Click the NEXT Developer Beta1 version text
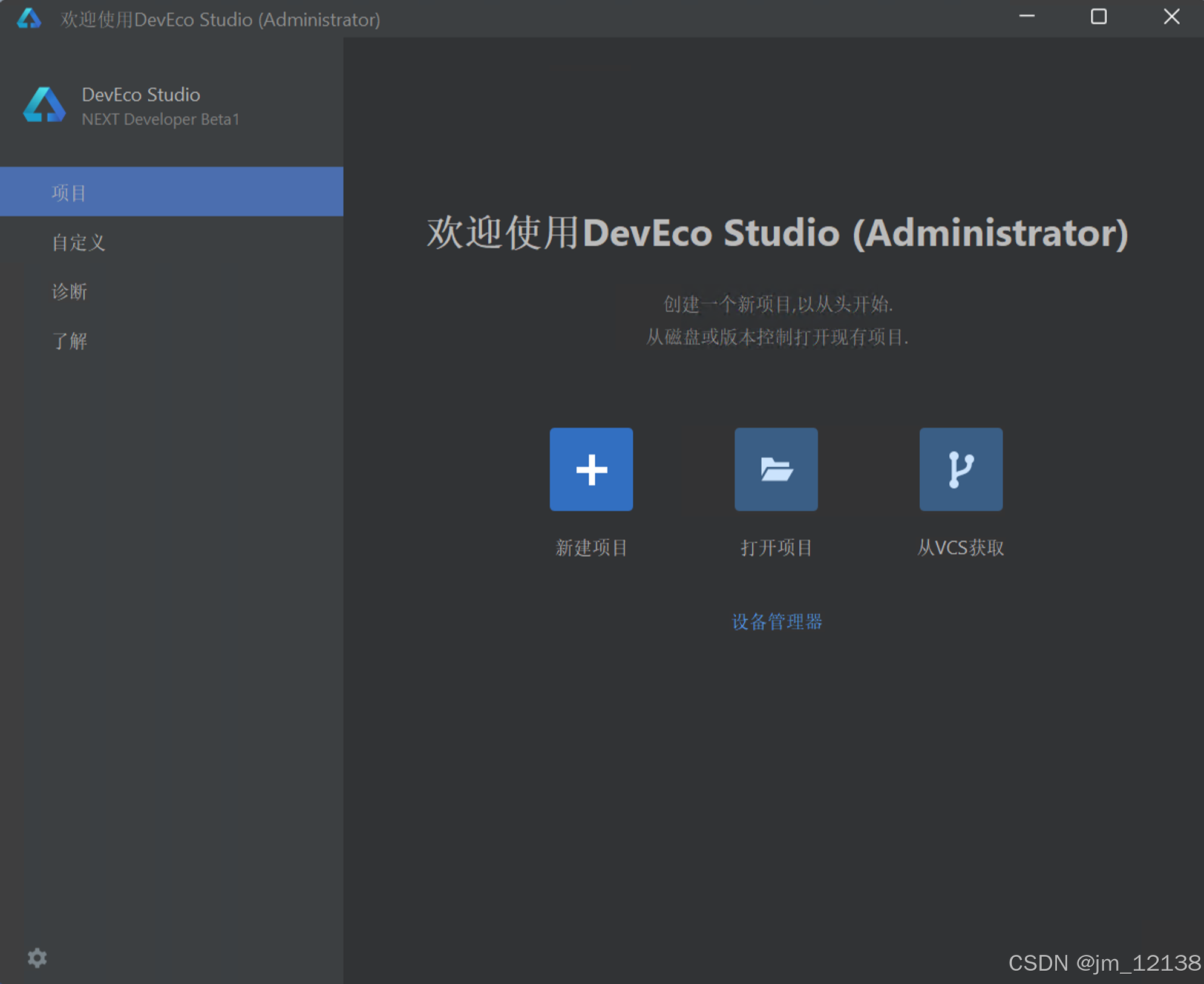This screenshot has width=1204, height=984. [160, 119]
